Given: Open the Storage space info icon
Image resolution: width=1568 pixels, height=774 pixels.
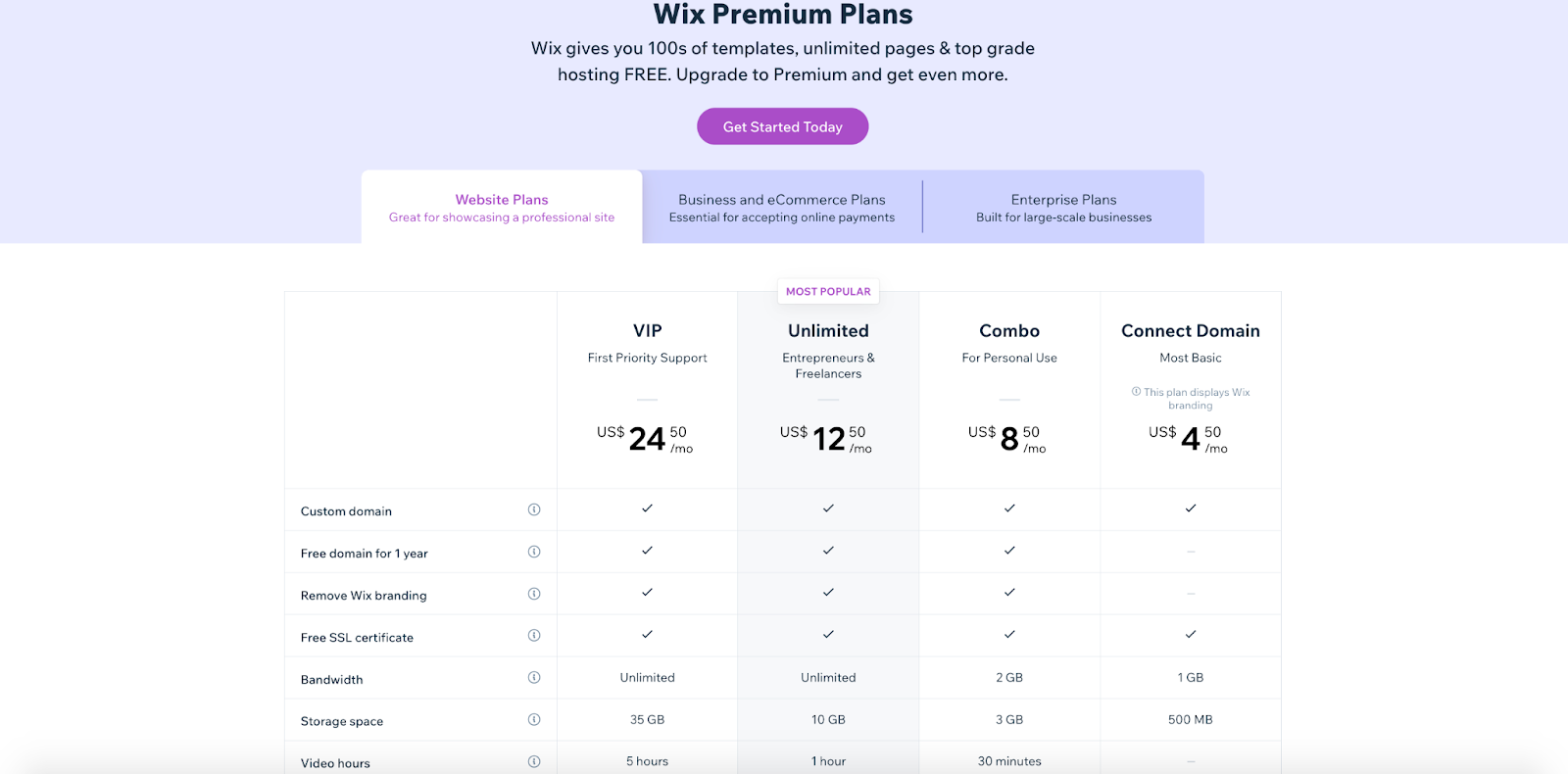Looking at the screenshot, I should coord(534,720).
